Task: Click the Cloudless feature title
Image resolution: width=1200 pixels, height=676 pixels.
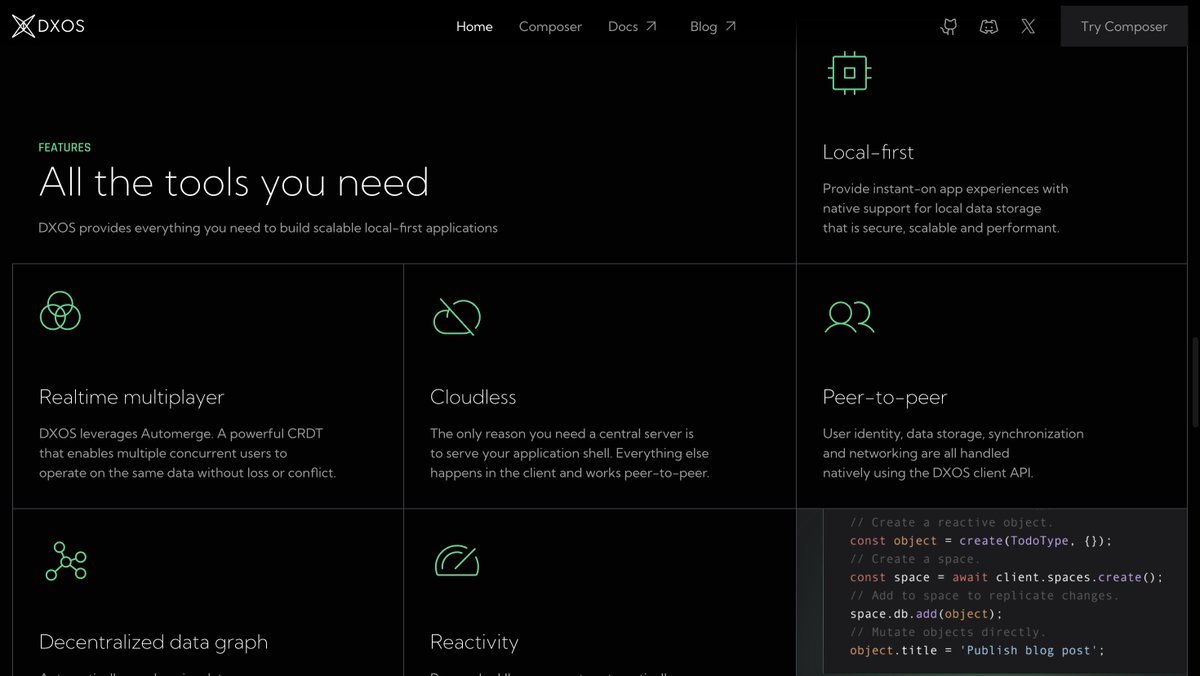Action: (x=473, y=397)
